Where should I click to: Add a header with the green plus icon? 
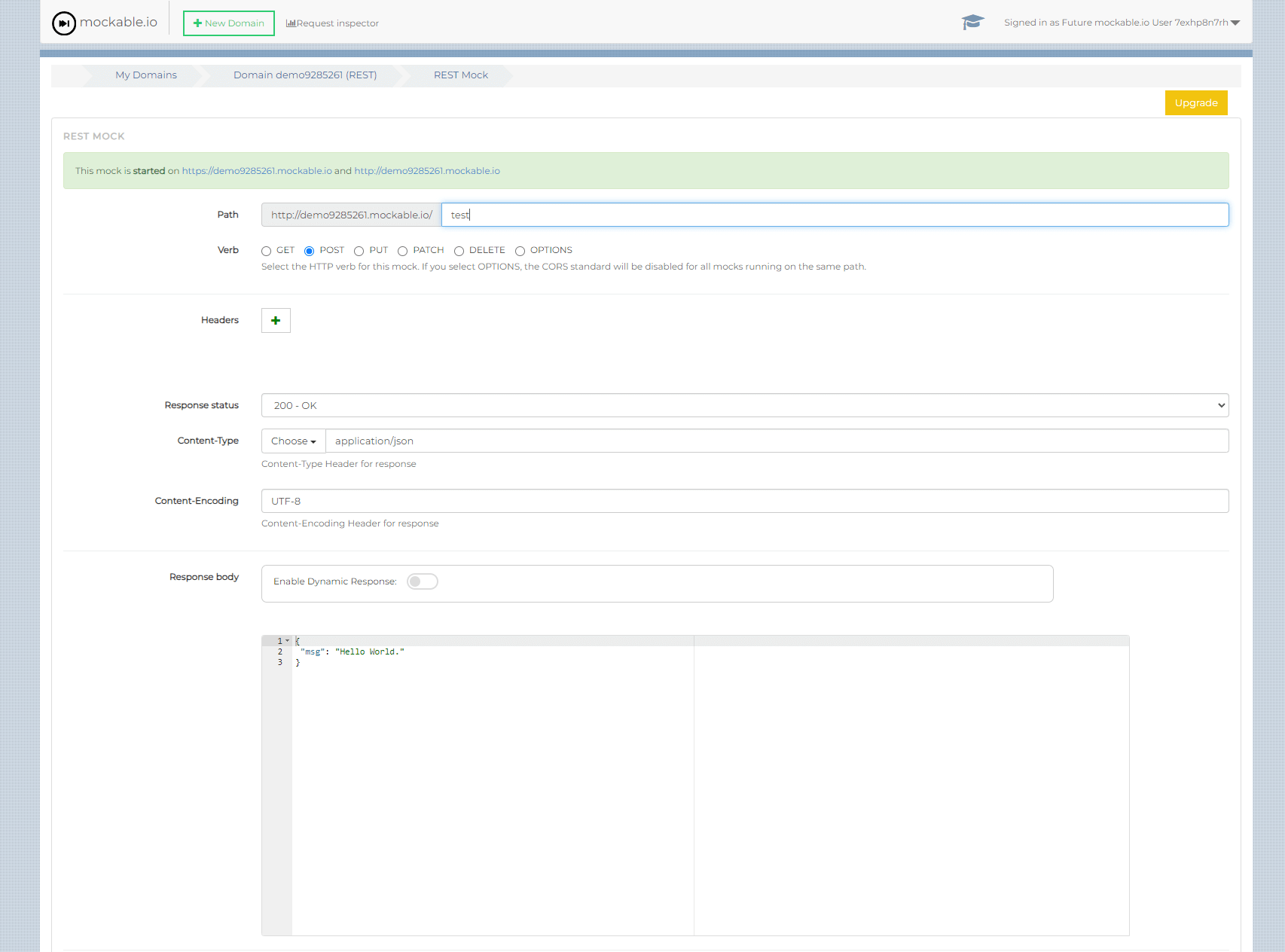[x=276, y=320]
